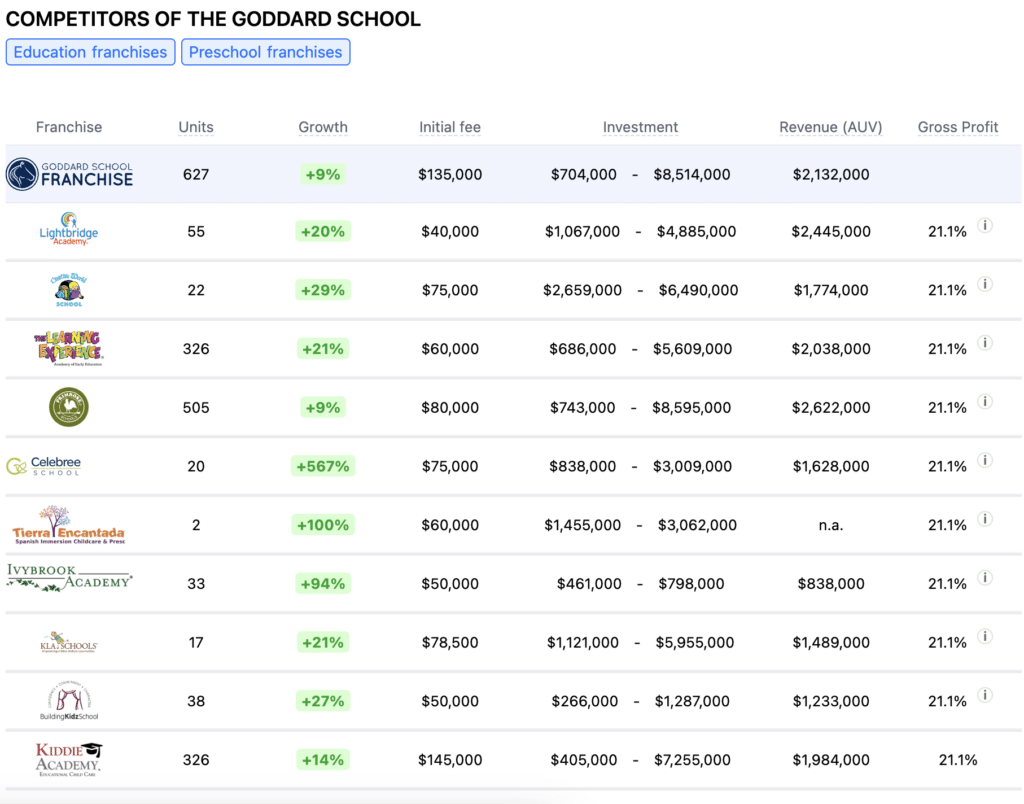Viewport: 1024px width, 804px height.
Task: Select the +20% growth badge for Lightbridge
Action: click(x=323, y=231)
